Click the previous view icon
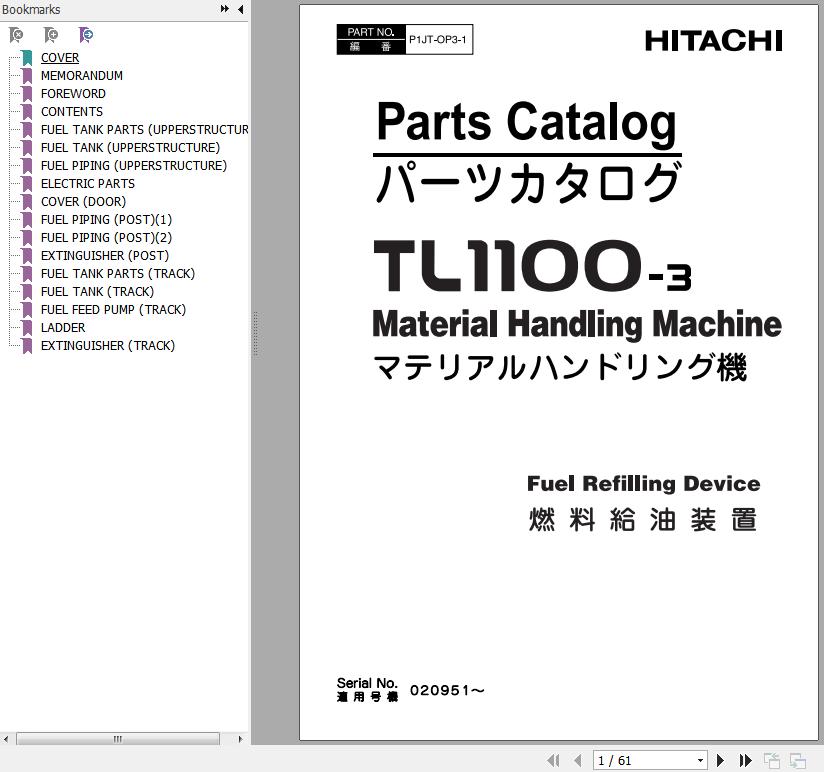Screen dimensions: 824x772 [x=771, y=761]
